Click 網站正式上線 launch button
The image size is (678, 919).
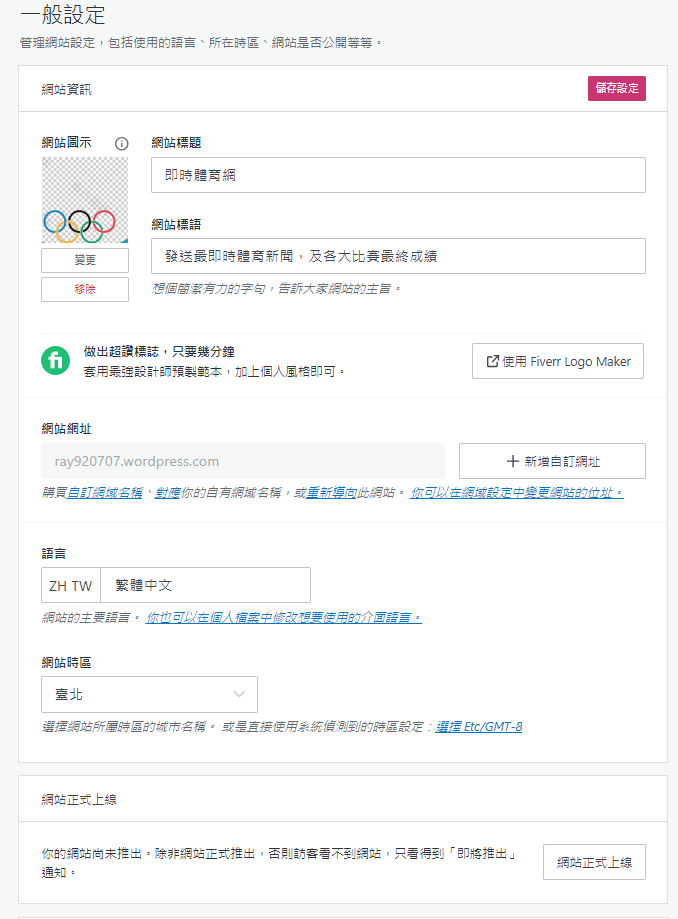[x=594, y=862]
